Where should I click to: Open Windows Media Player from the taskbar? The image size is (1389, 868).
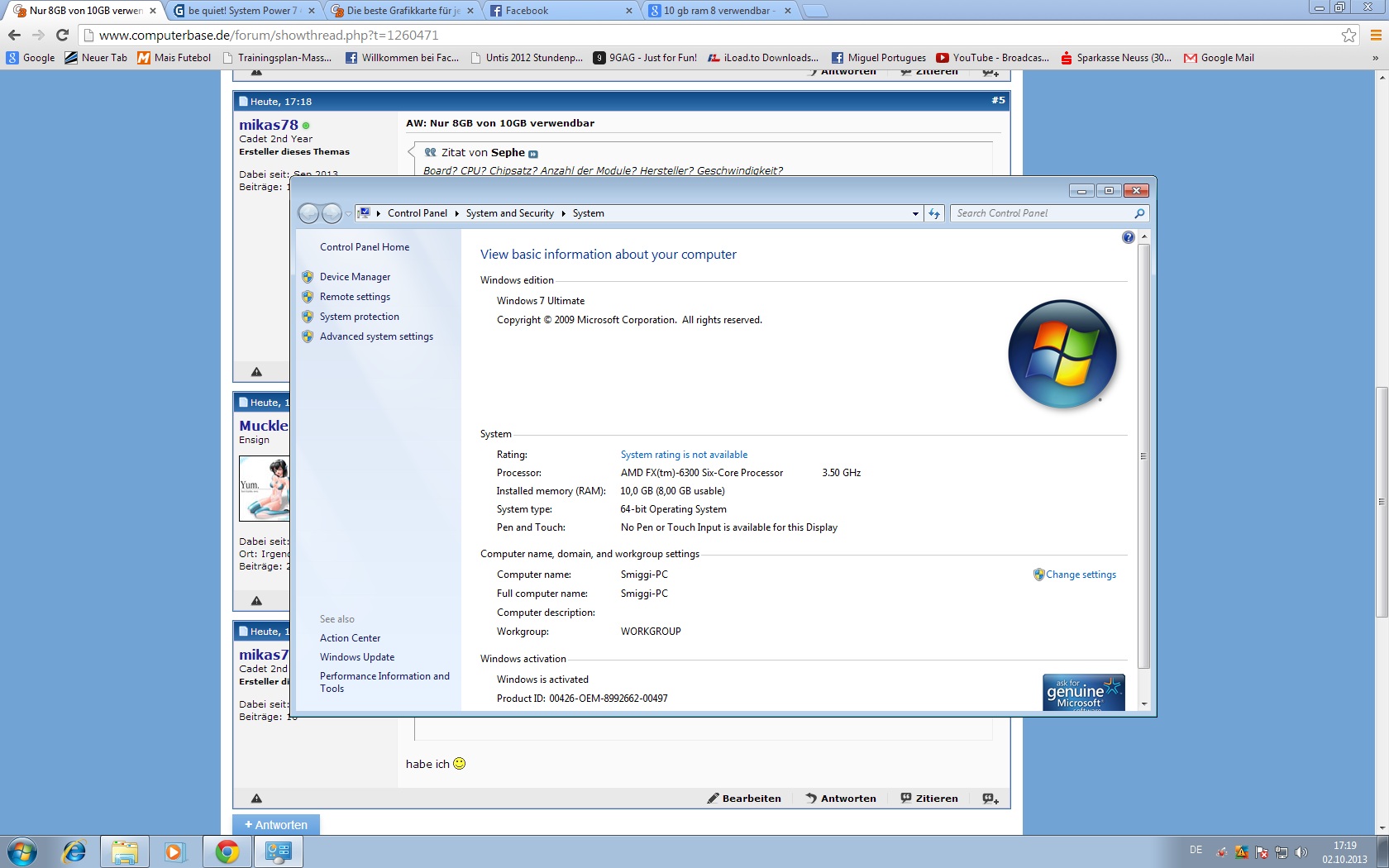click(174, 851)
